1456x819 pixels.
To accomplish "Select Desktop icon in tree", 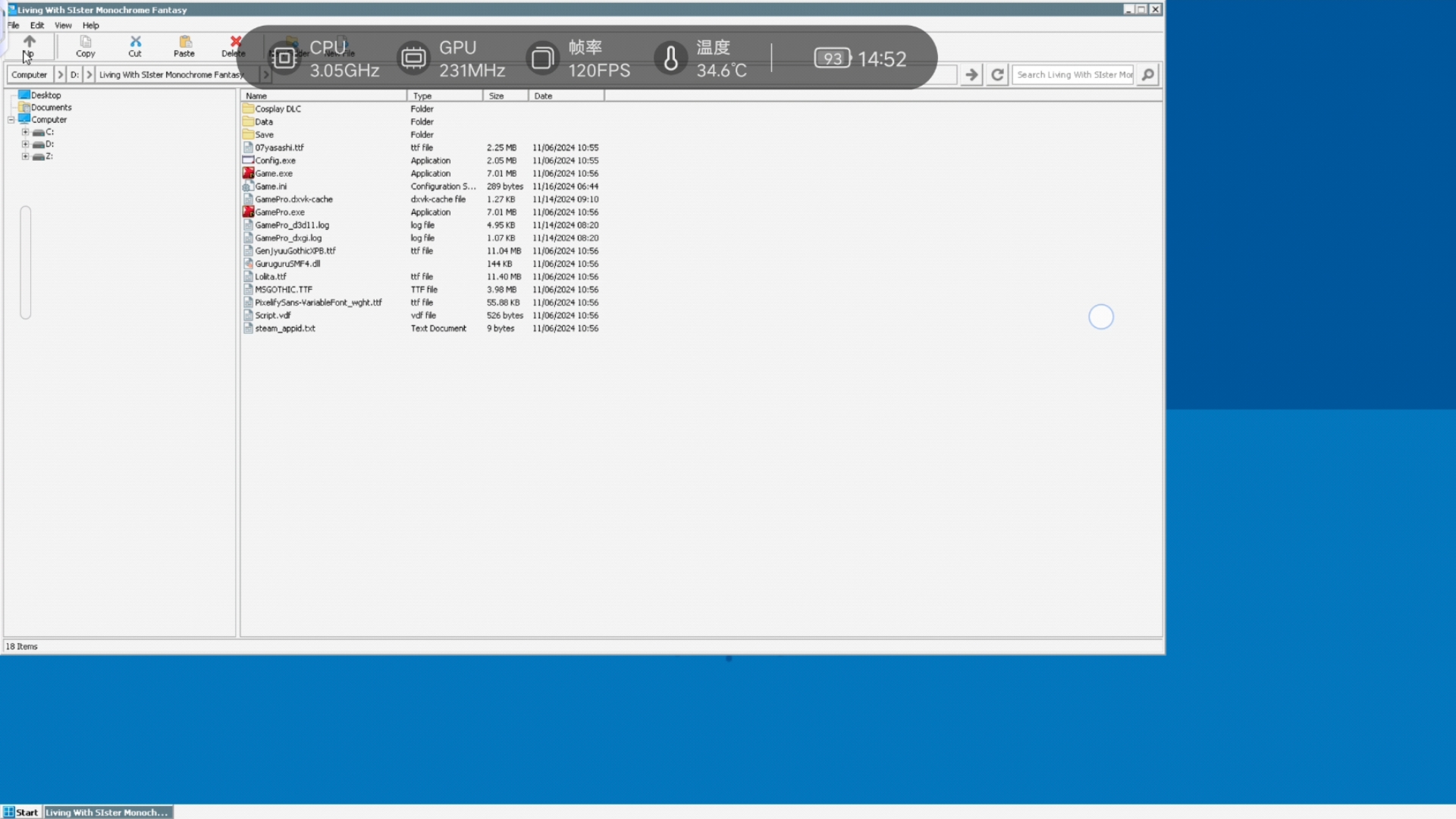I will (24, 95).
